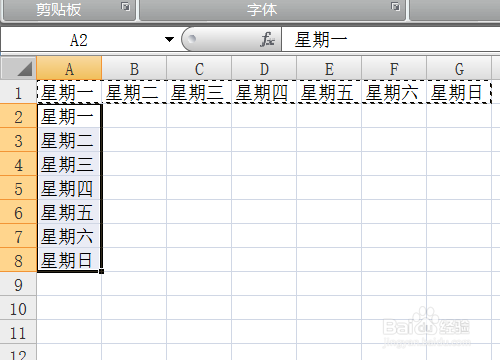
Task: Select row 1 header
Action: point(18,92)
